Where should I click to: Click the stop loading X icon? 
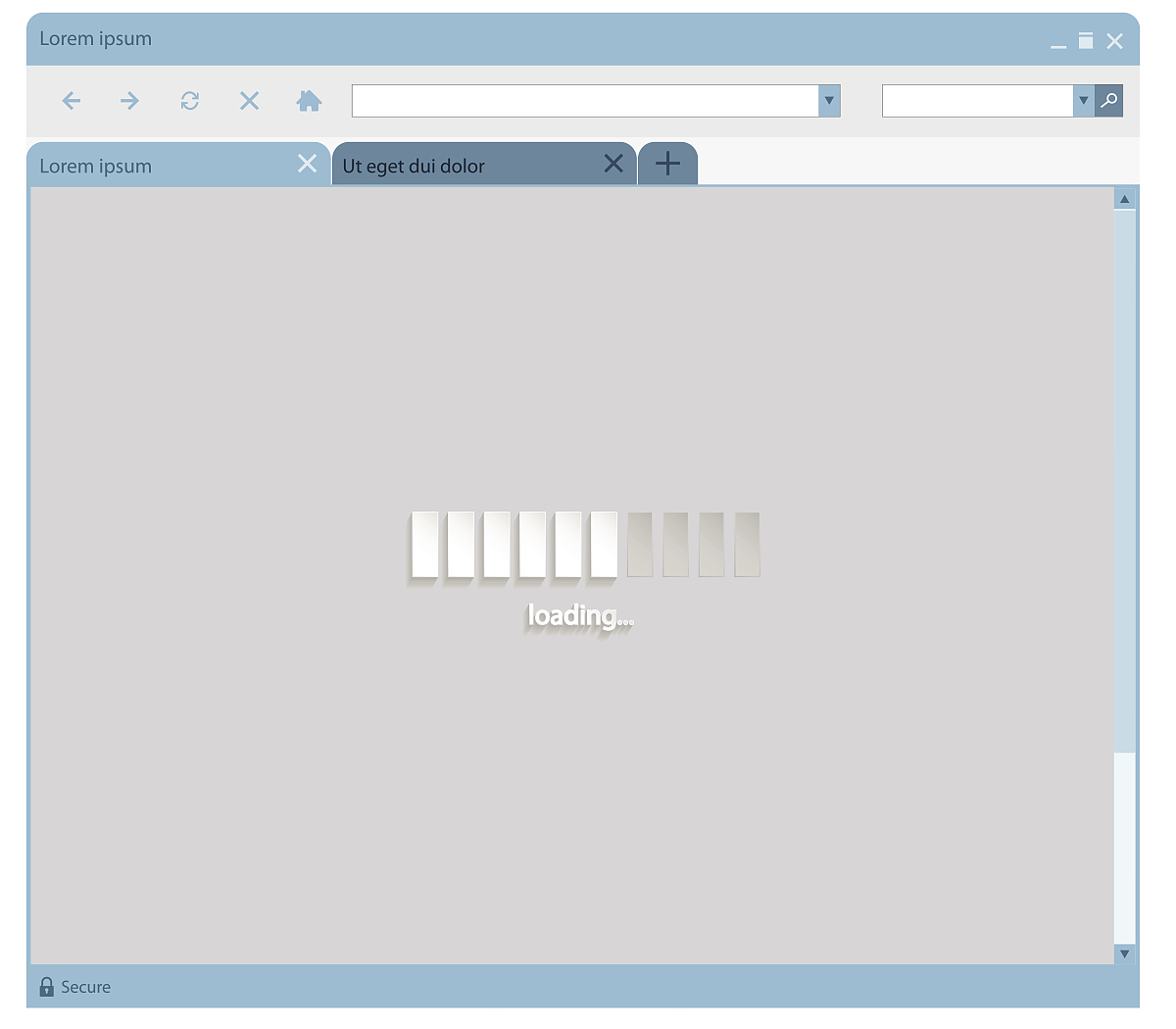click(250, 101)
